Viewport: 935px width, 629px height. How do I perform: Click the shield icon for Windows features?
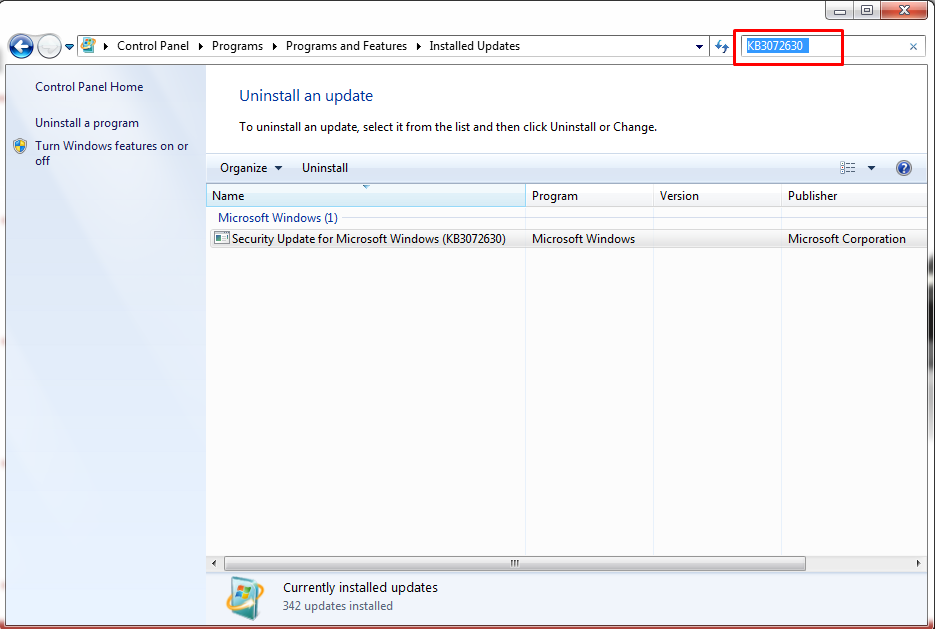point(20,146)
